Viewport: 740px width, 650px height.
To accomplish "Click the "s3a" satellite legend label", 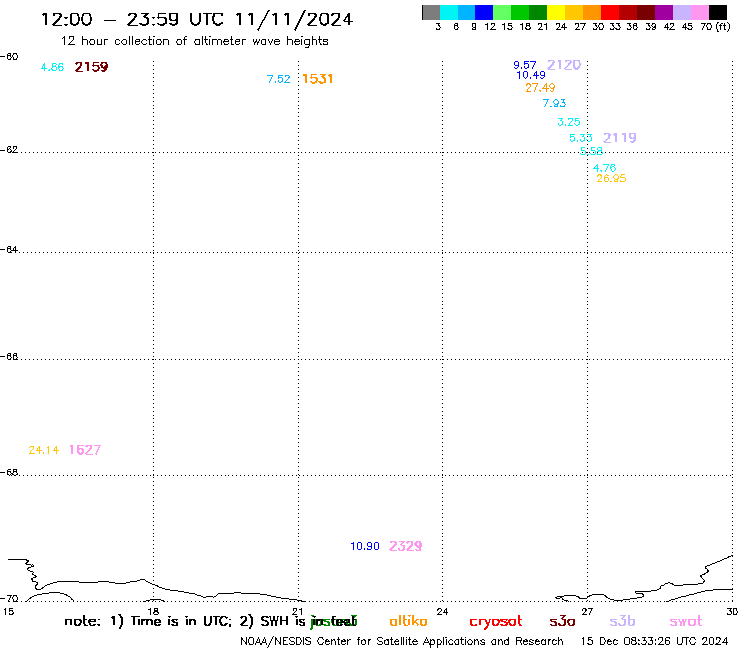I will tap(562, 622).
